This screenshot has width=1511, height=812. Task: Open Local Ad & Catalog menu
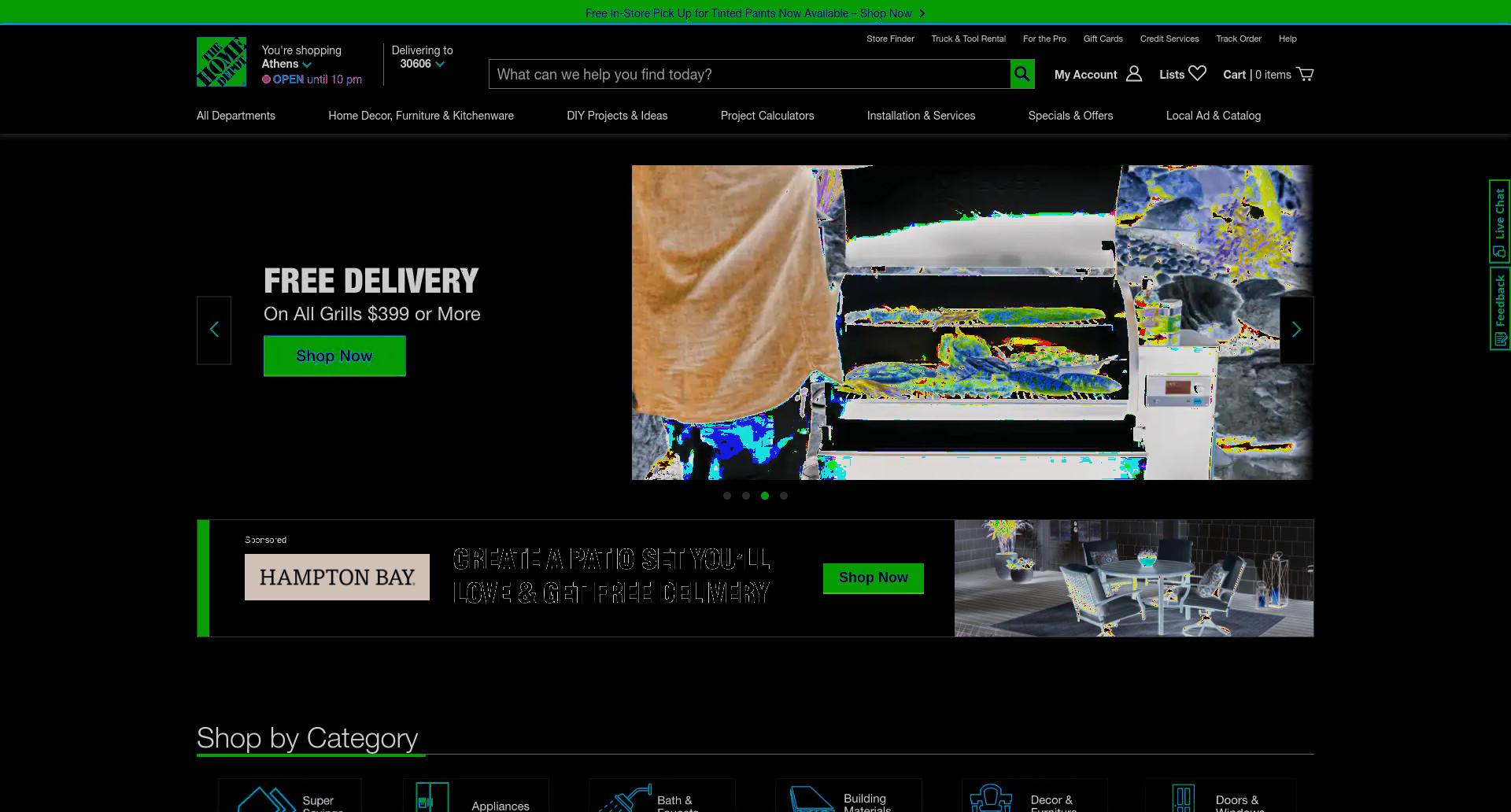pos(1214,116)
